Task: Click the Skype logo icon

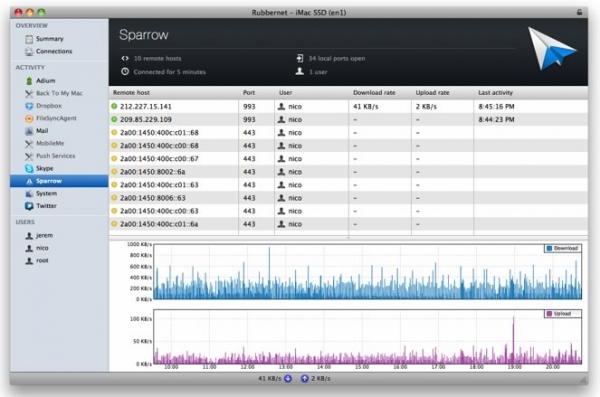Action: click(29, 168)
